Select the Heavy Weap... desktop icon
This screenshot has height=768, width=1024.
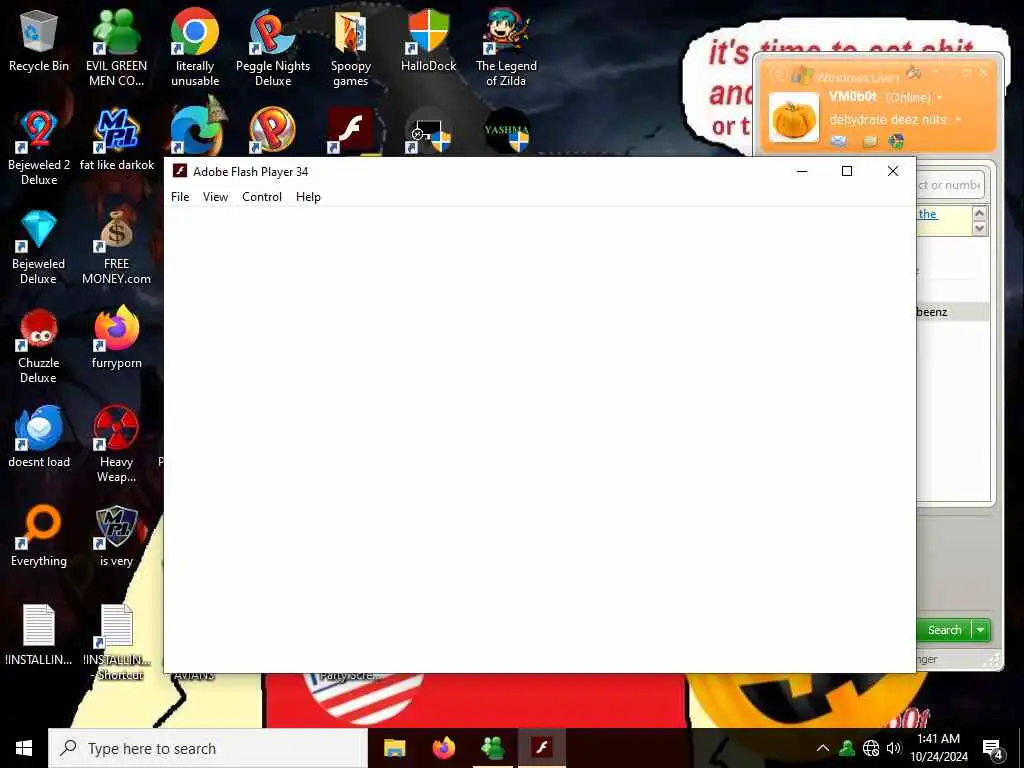point(116,444)
